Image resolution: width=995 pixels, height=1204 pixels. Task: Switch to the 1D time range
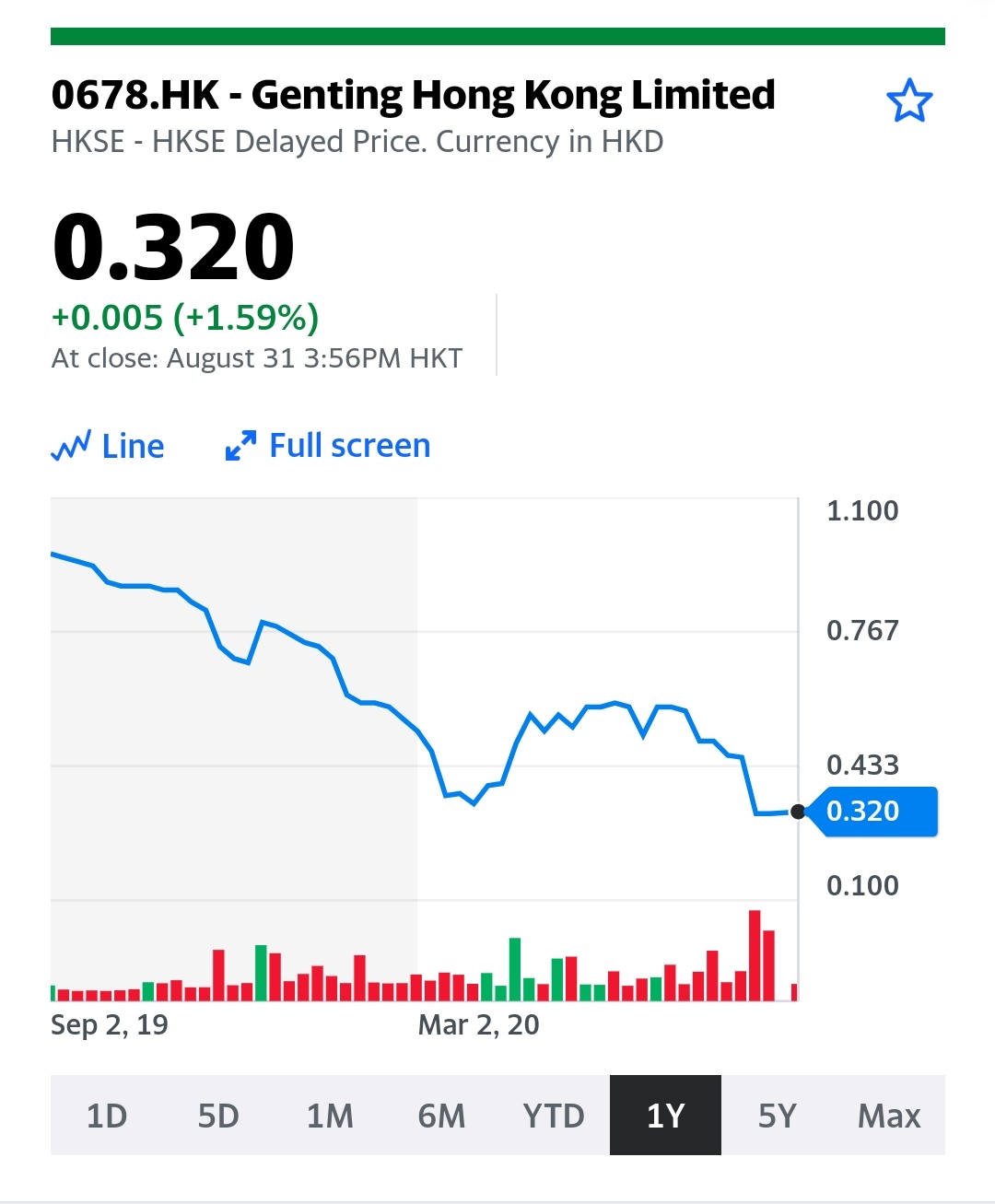click(107, 1116)
